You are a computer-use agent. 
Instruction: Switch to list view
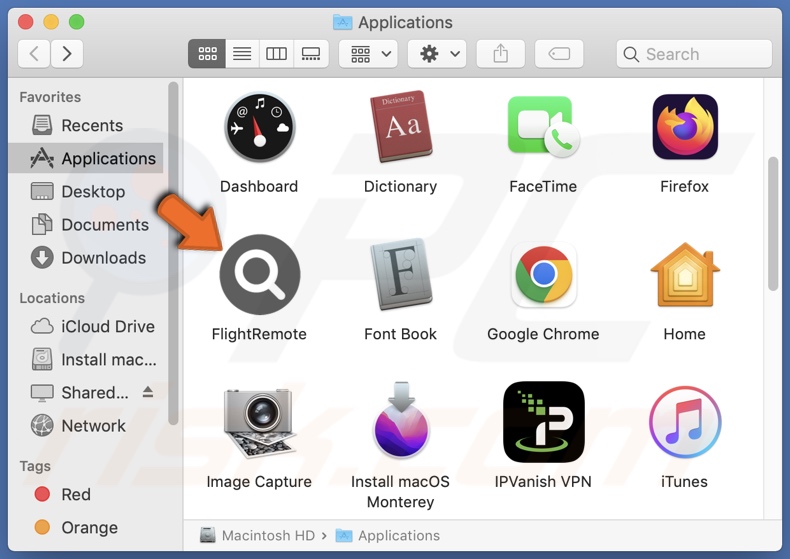pyautogui.click(x=242, y=53)
